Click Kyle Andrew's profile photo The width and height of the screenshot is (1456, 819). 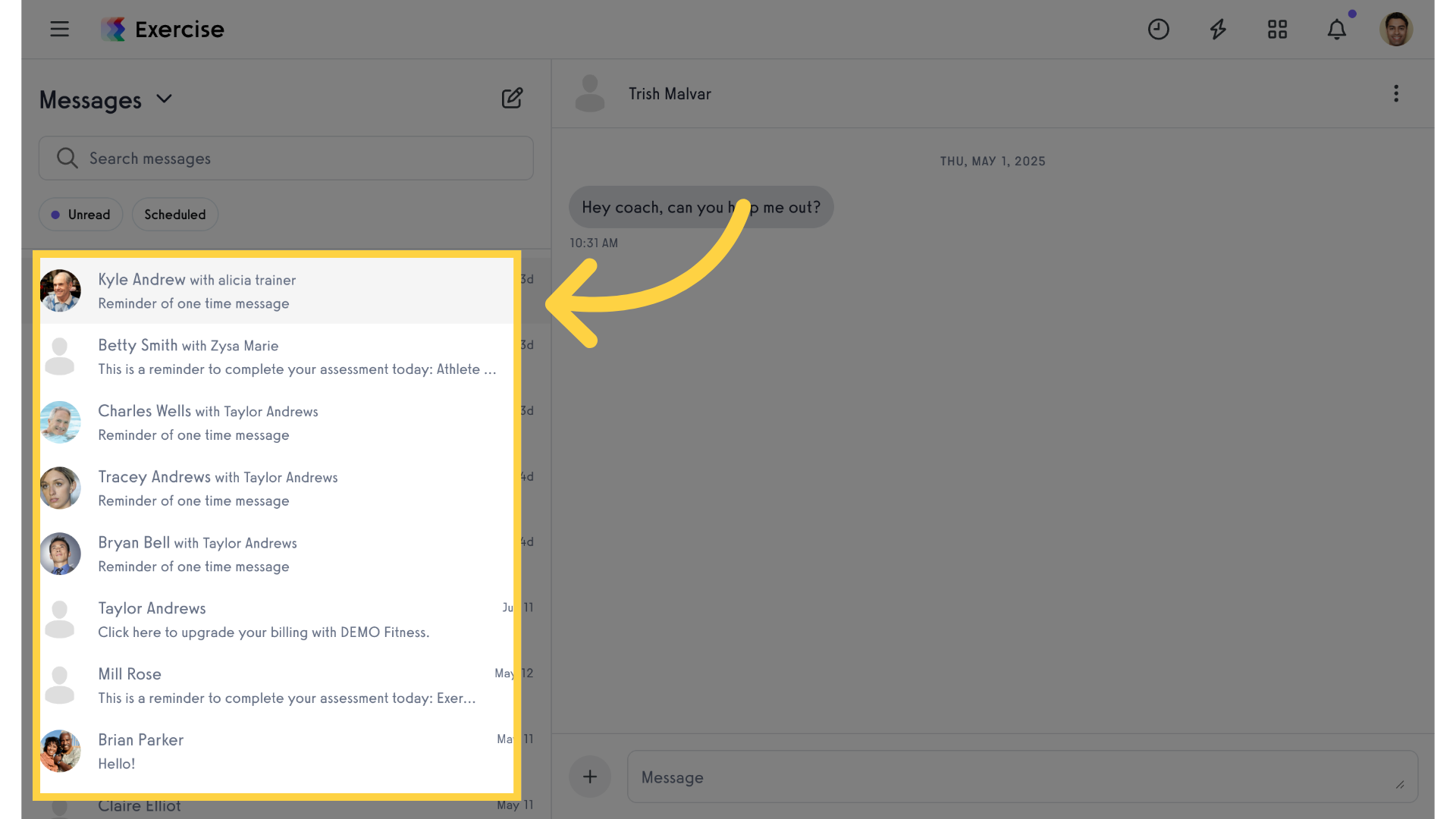pyautogui.click(x=60, y=290)
